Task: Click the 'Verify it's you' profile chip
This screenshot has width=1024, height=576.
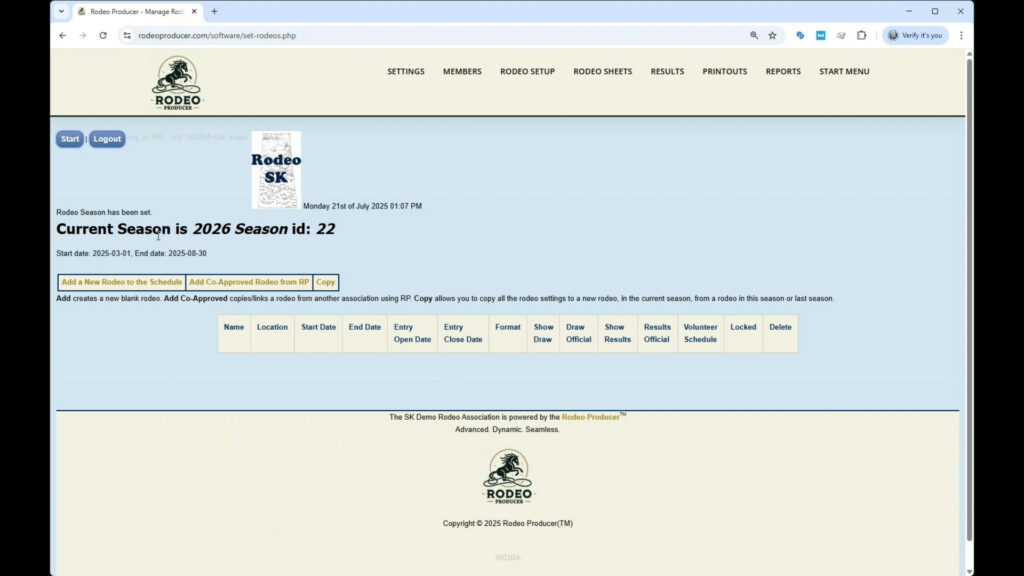Action: tap(915, 35)
